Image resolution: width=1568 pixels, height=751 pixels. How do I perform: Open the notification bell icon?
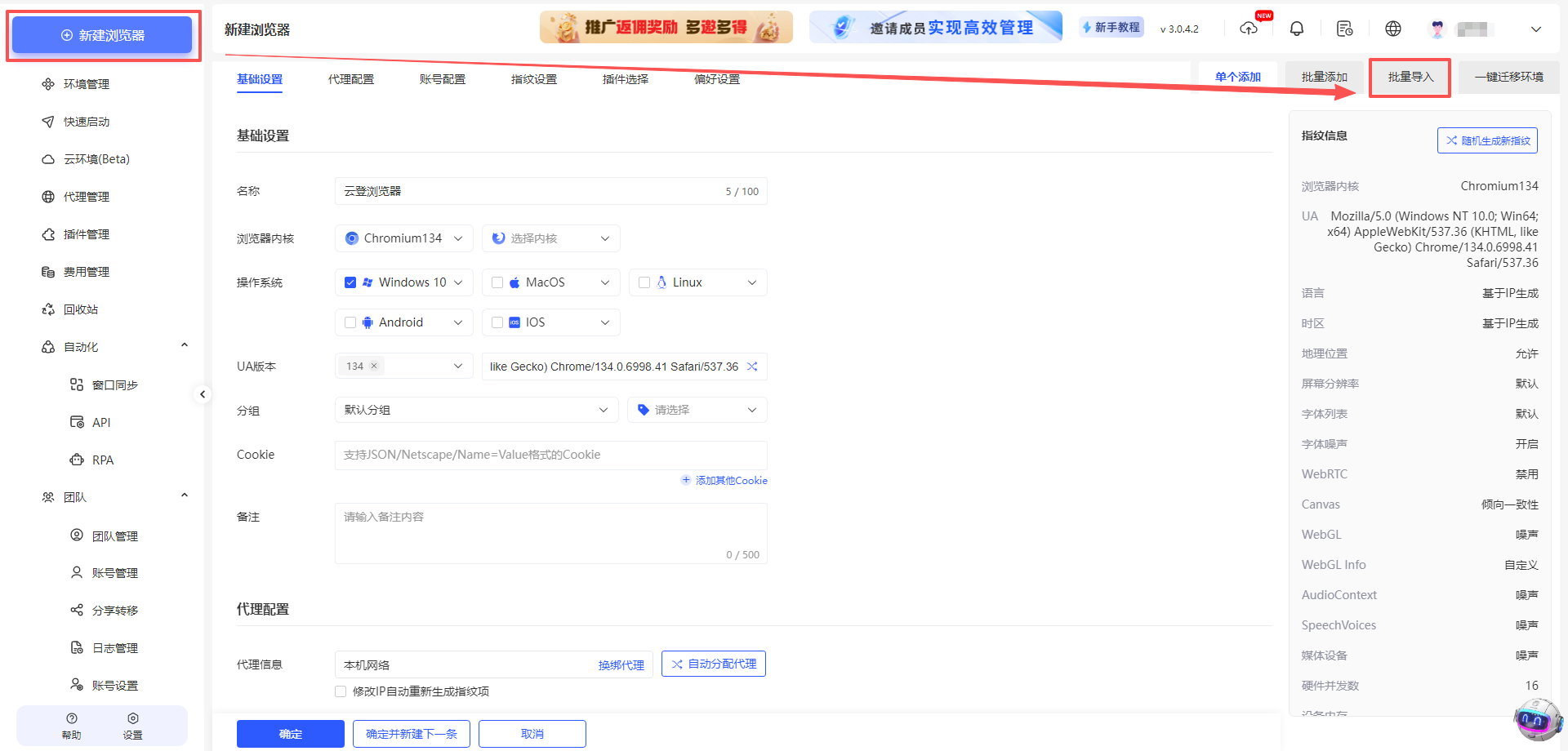(x=1296, y=28)
